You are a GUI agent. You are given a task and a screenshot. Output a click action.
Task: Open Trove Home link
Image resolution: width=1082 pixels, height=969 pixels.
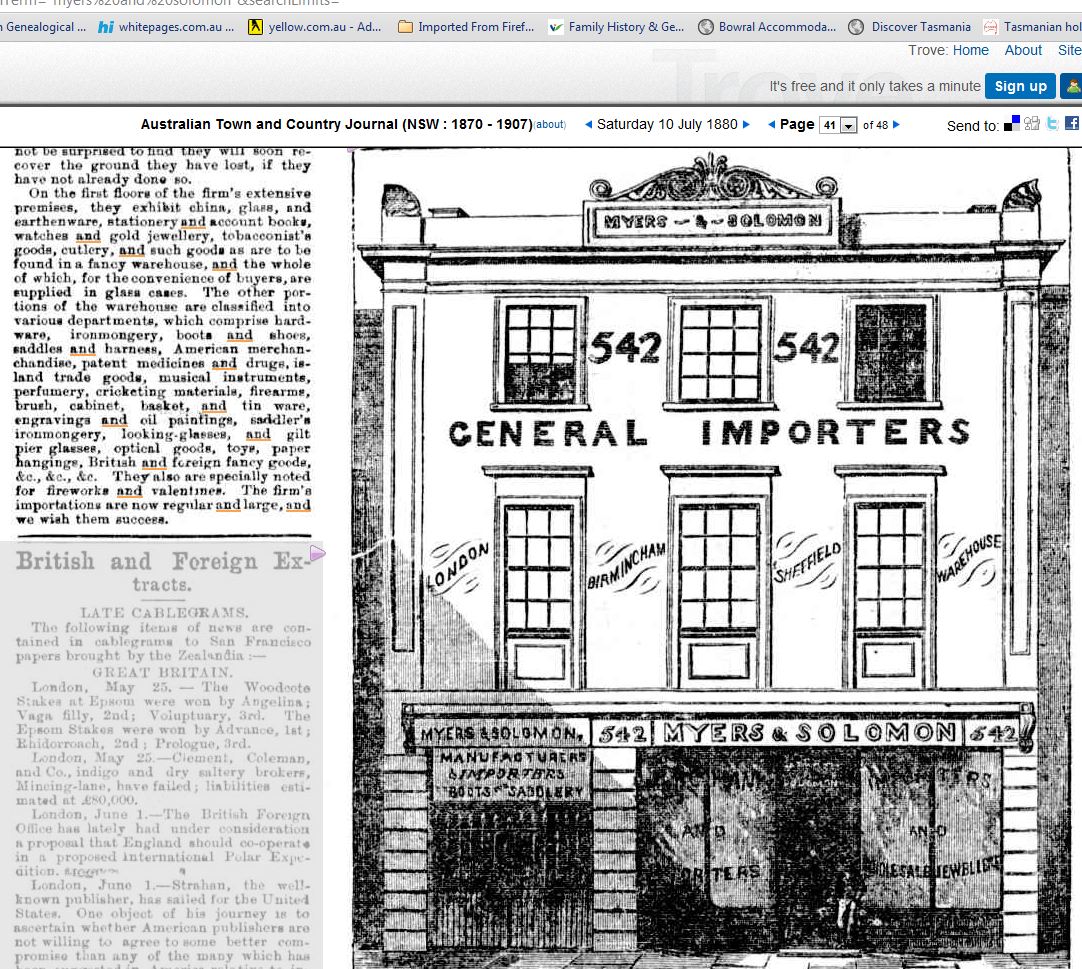coord(971,50)
